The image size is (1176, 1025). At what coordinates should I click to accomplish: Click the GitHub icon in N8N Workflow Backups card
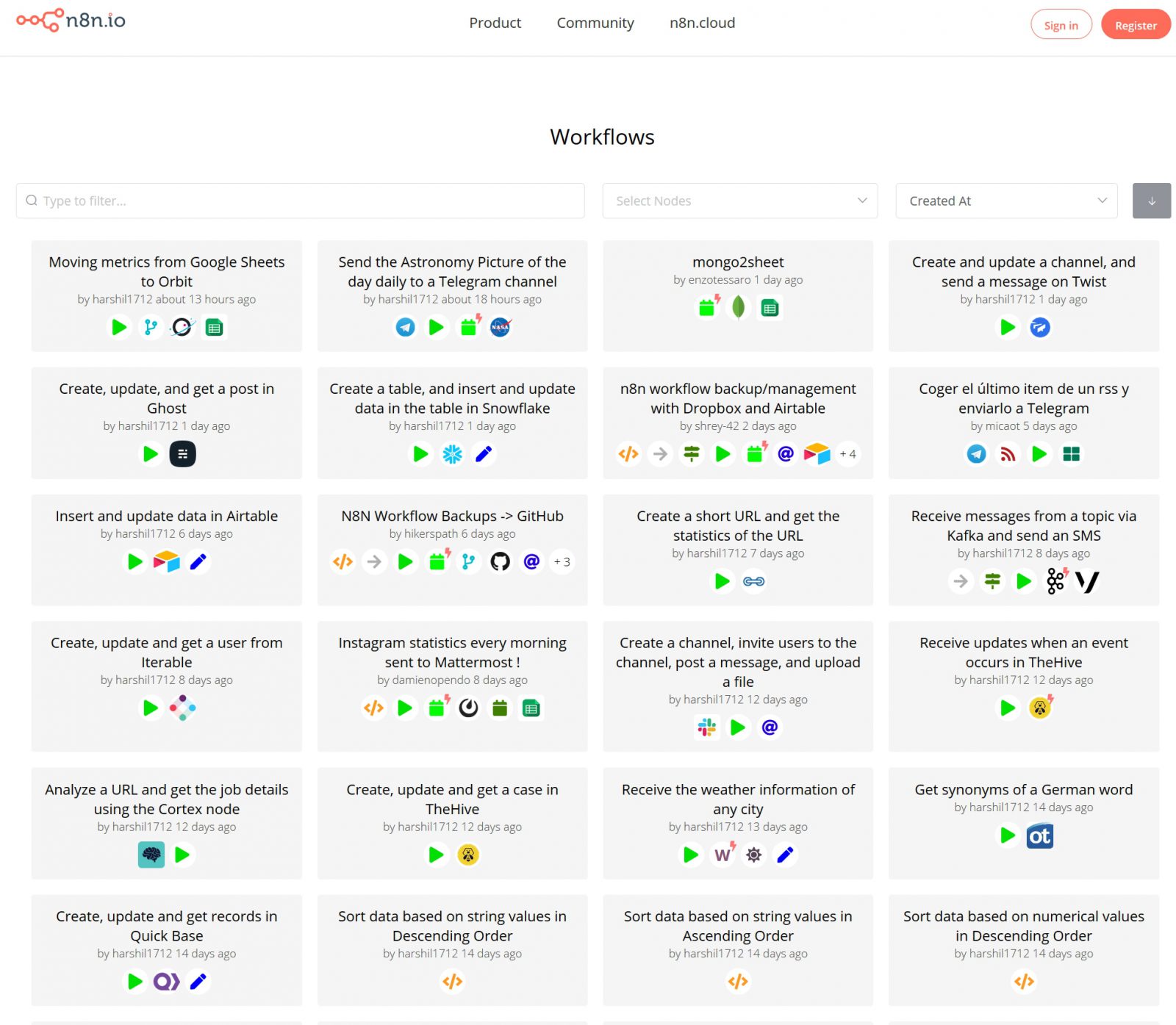pyautogui.click(x=500, y=562)
